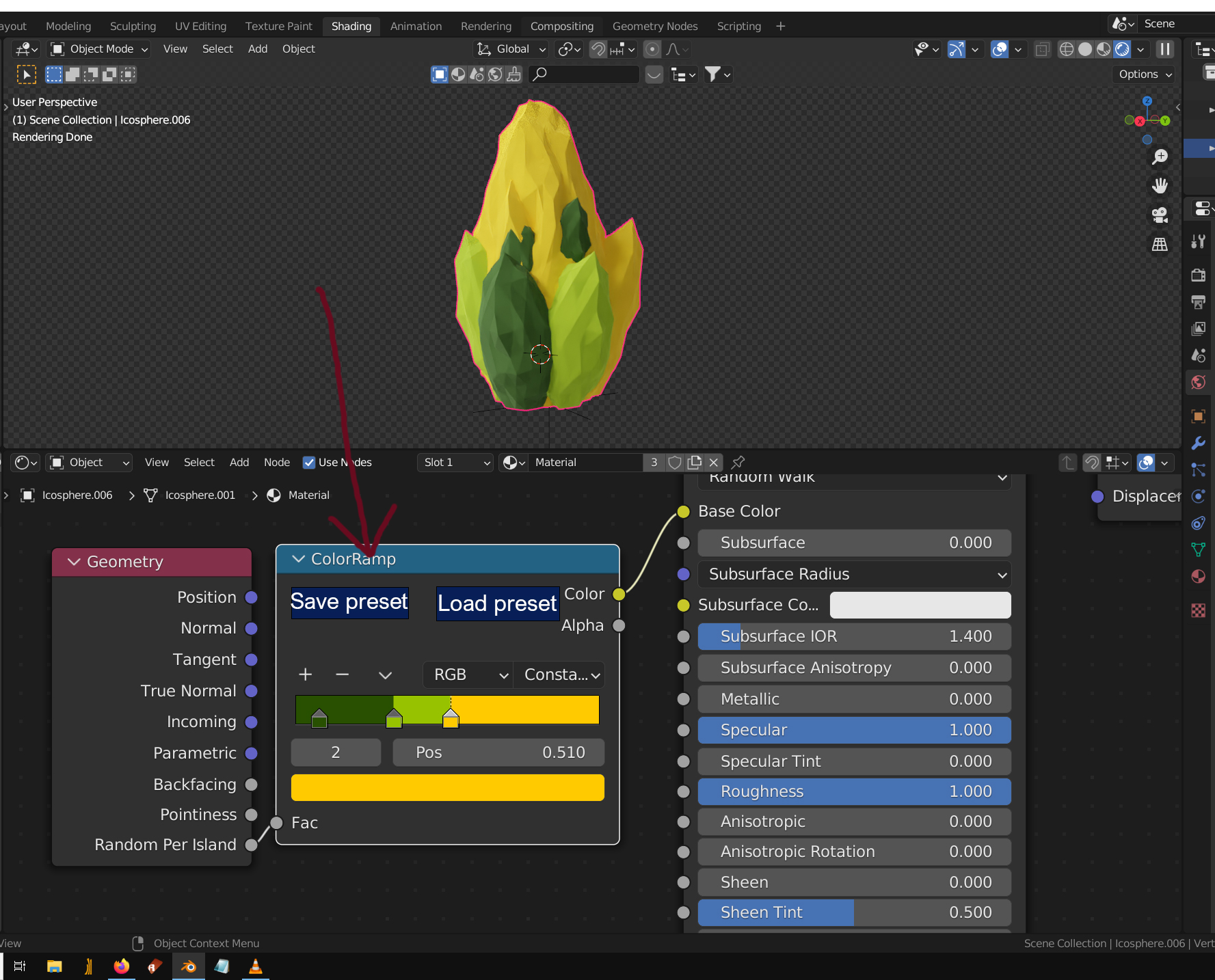The width and height of the screenshot is (1215, 980).
Task: Collapse the Geometry node
Action: (x=74, y=562)
